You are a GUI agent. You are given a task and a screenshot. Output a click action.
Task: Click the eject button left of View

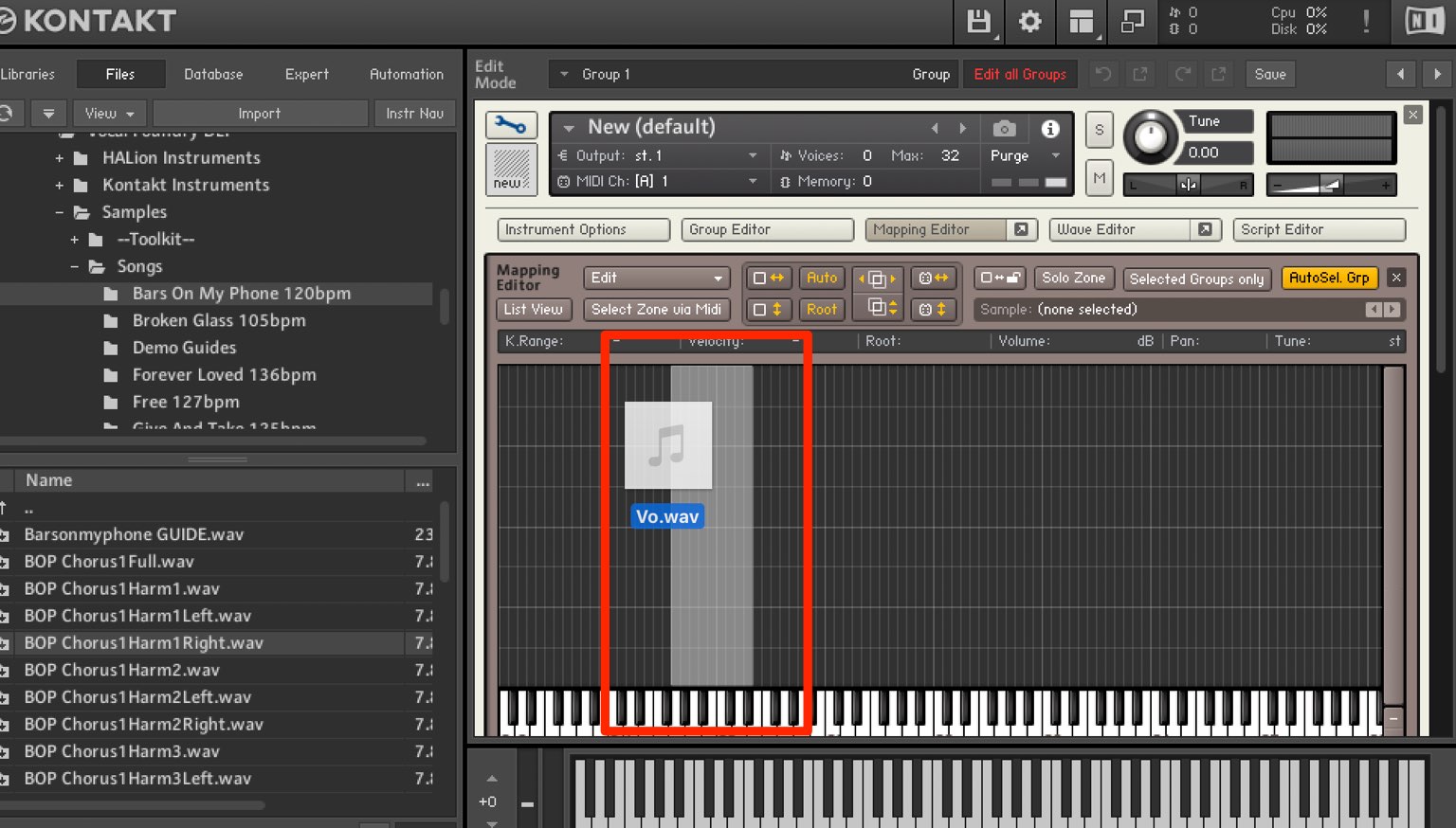48,114
